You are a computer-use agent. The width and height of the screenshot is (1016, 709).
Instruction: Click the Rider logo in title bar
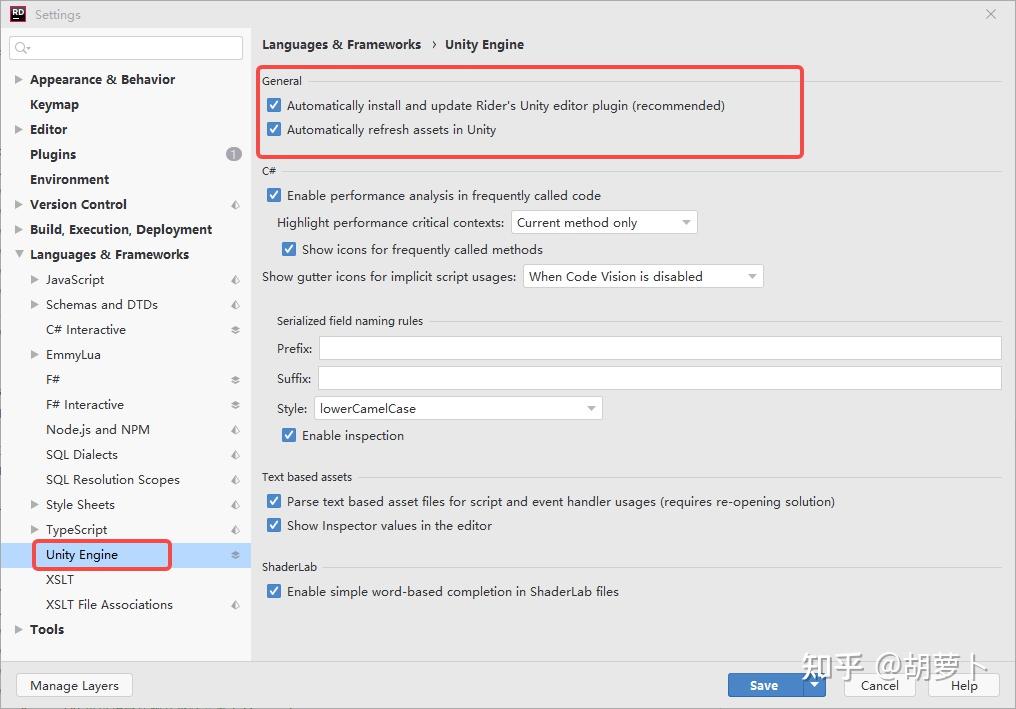(x=17, y=14)
